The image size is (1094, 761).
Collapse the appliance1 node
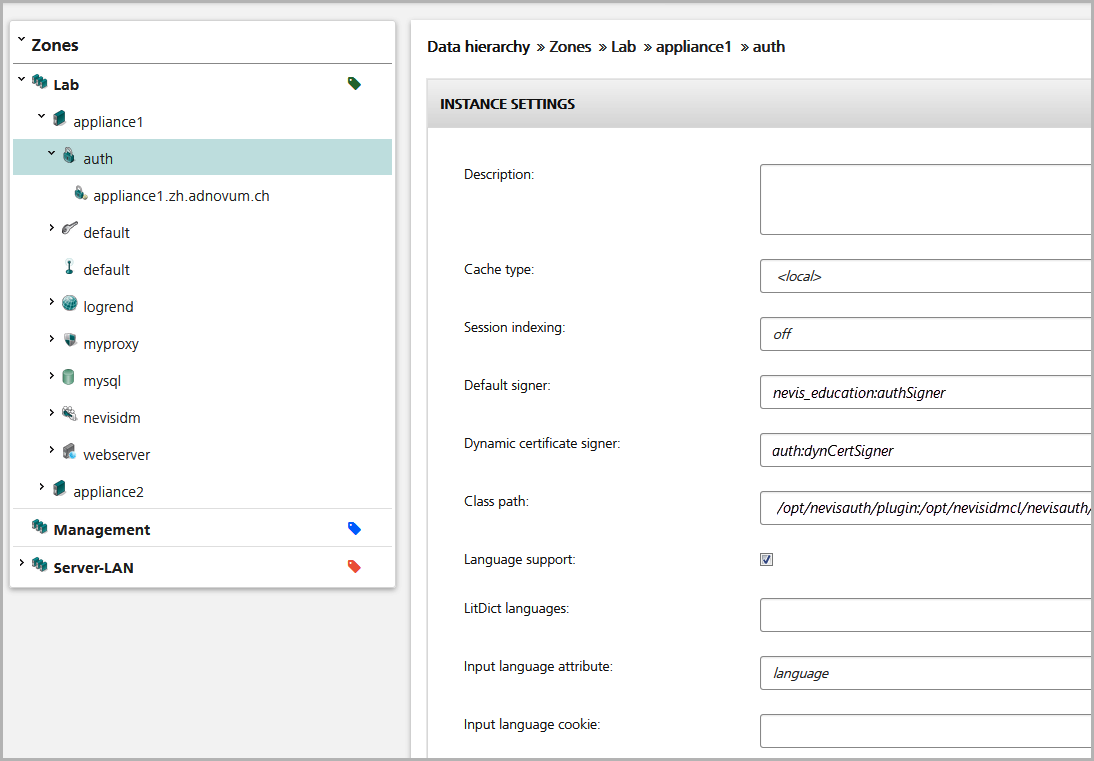pyautogui.click(x=42, y=116)
